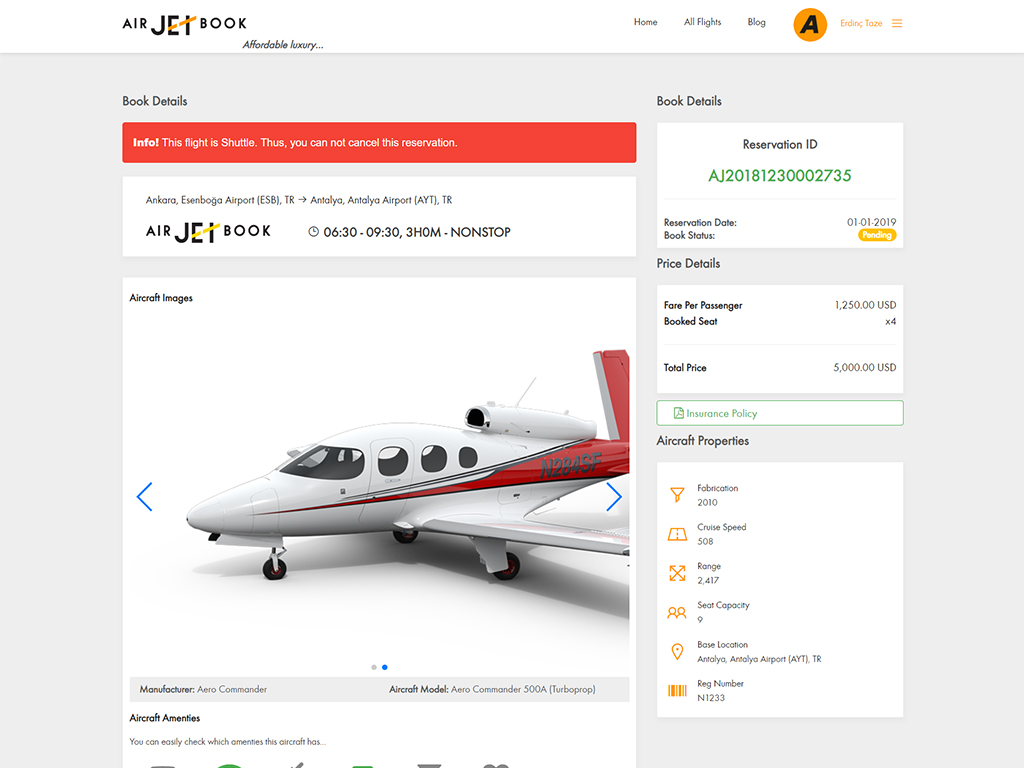The height and width of the screenshot is (768, 1024).
Task: Go to All Flights page
Action: [x=703, y=22]
